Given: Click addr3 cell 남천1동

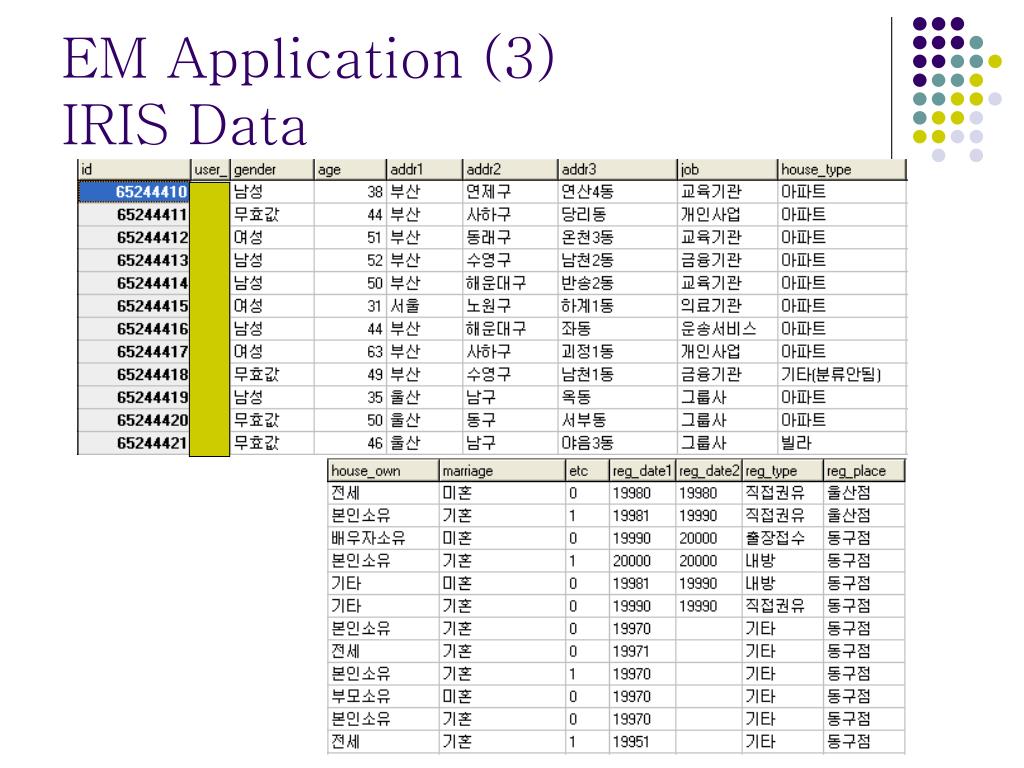Looking at the screenshot, I should 618,375.
